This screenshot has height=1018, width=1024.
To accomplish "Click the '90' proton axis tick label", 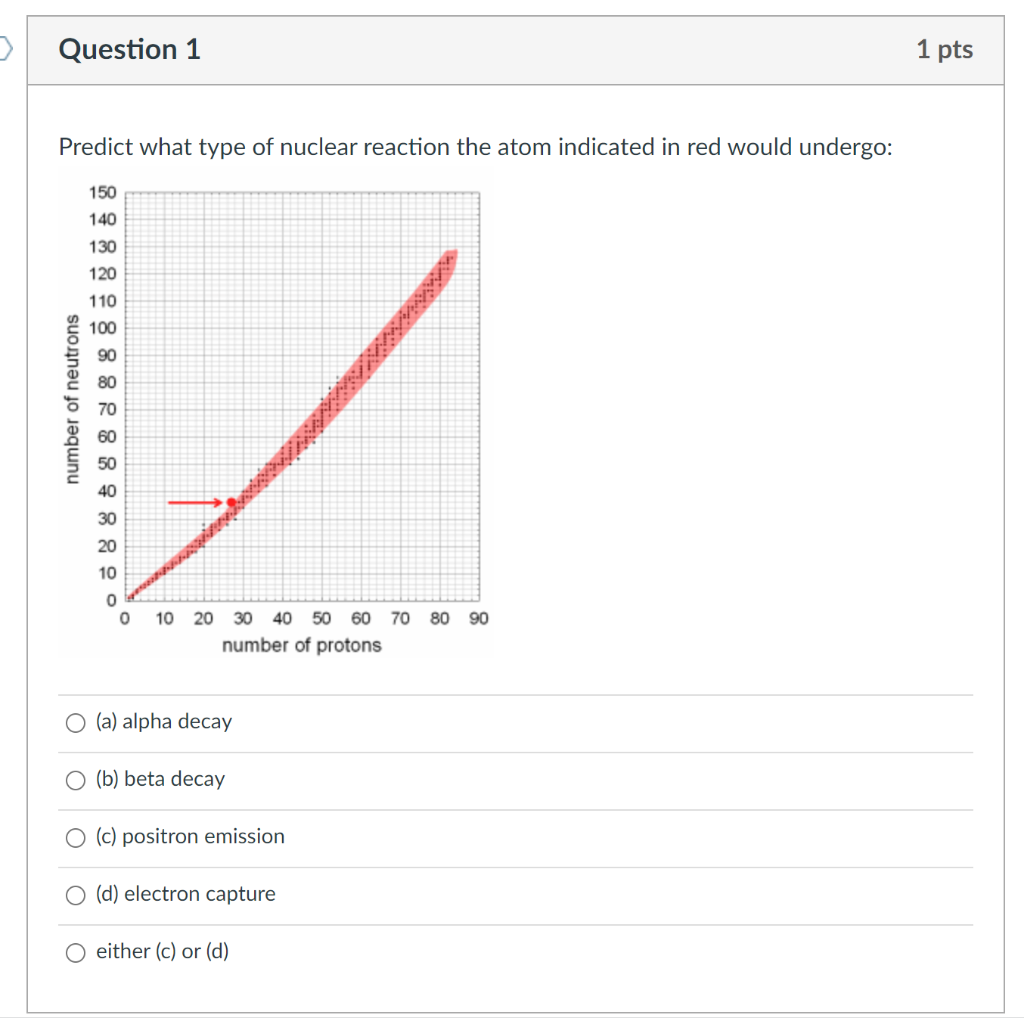I will tap(478, 618).
